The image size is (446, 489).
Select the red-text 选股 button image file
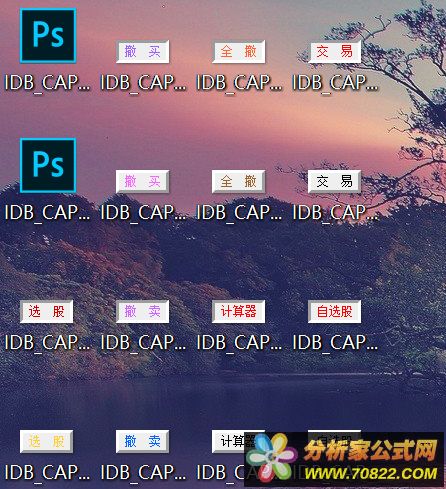coord(47,312)
